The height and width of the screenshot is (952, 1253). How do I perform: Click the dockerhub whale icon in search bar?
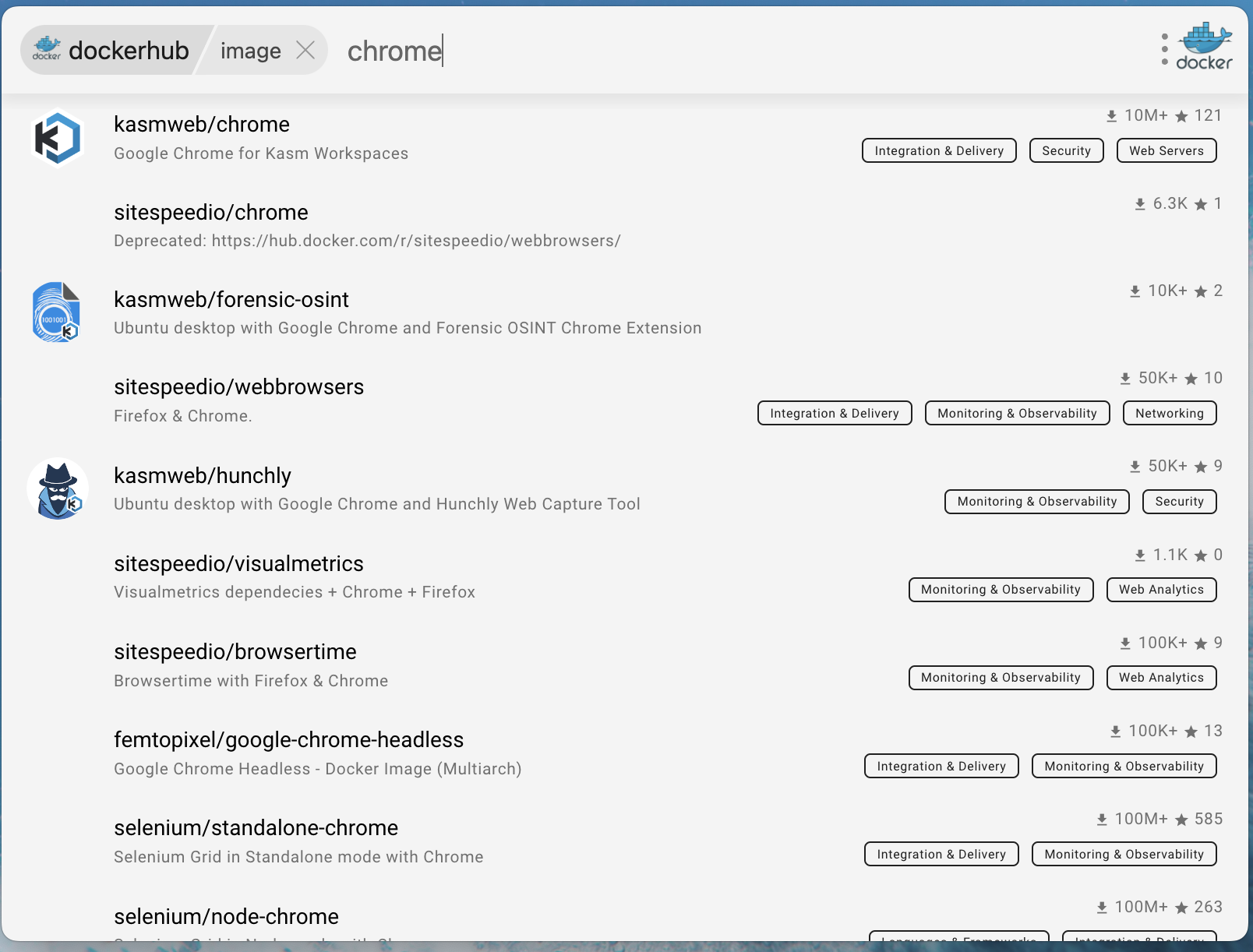47,48
